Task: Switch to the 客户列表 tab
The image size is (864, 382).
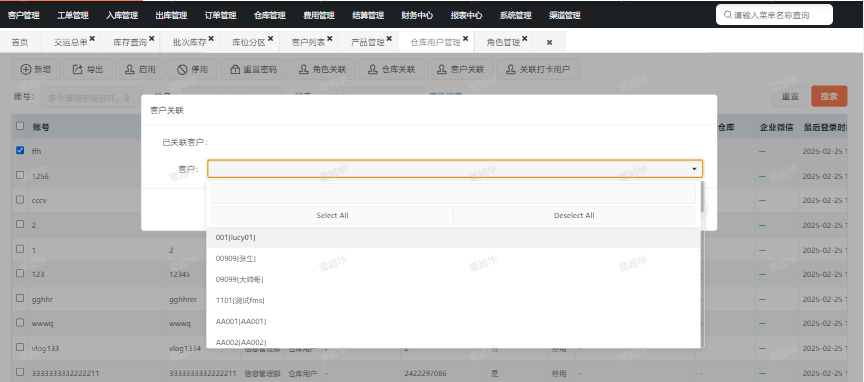Action: click(309, 42)
